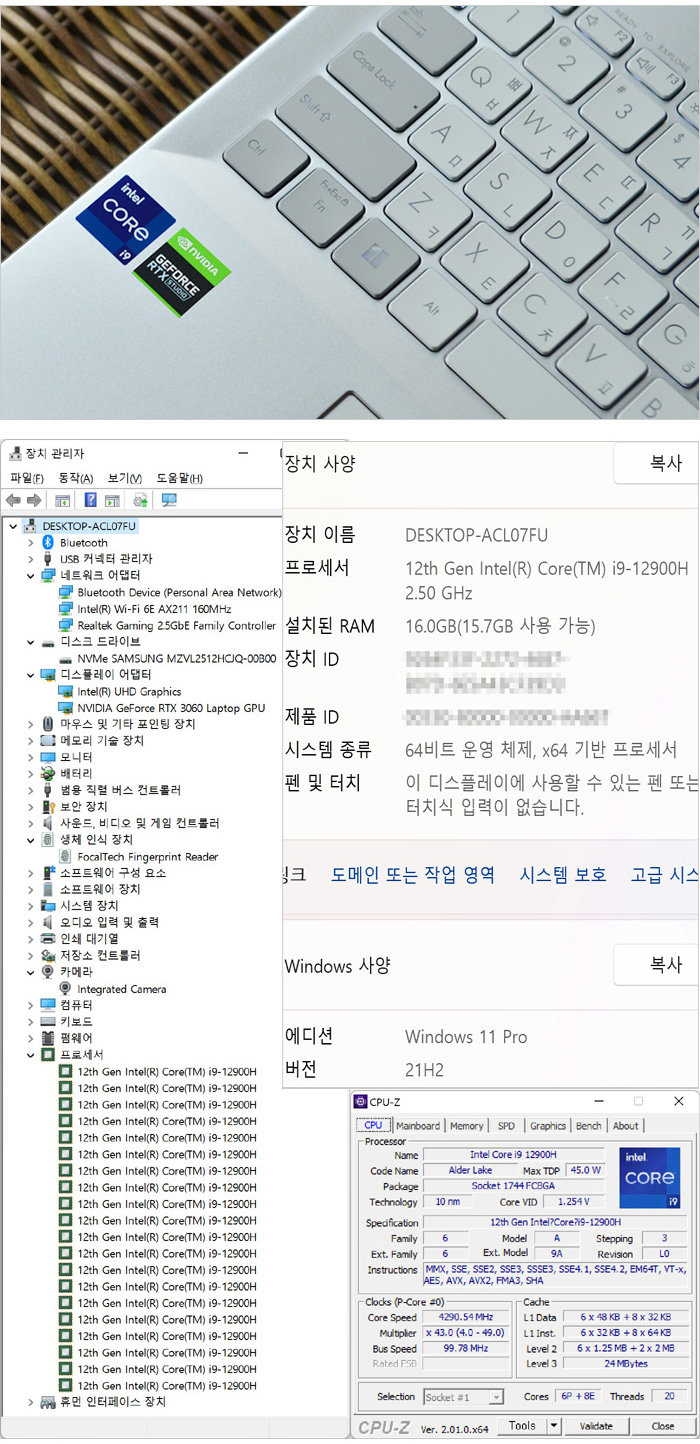Click the update driver software toolbar icon
The width and height of the screenshot is (700, 1444).
coord(140,500)
